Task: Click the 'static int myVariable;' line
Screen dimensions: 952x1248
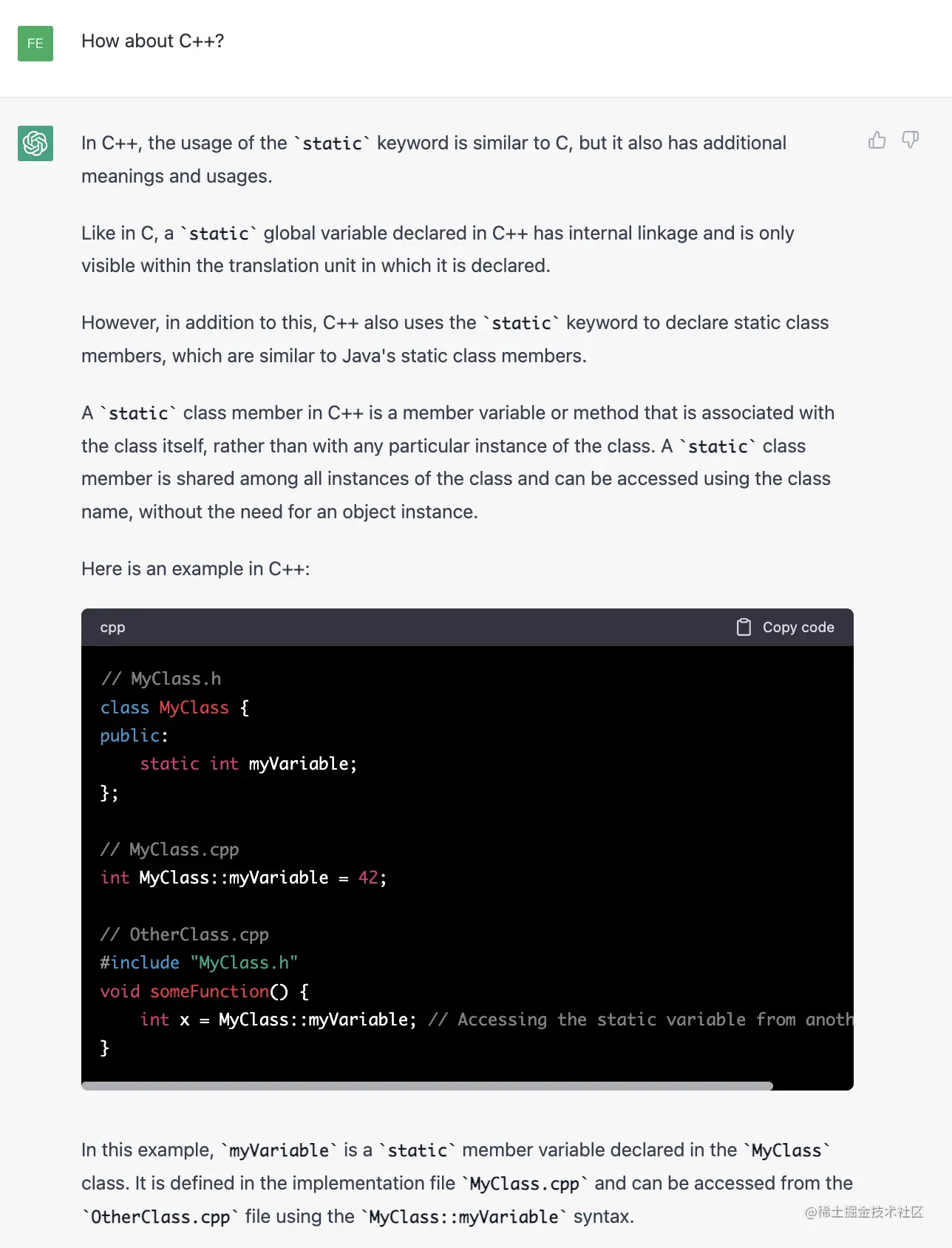Action: point(248,764)
